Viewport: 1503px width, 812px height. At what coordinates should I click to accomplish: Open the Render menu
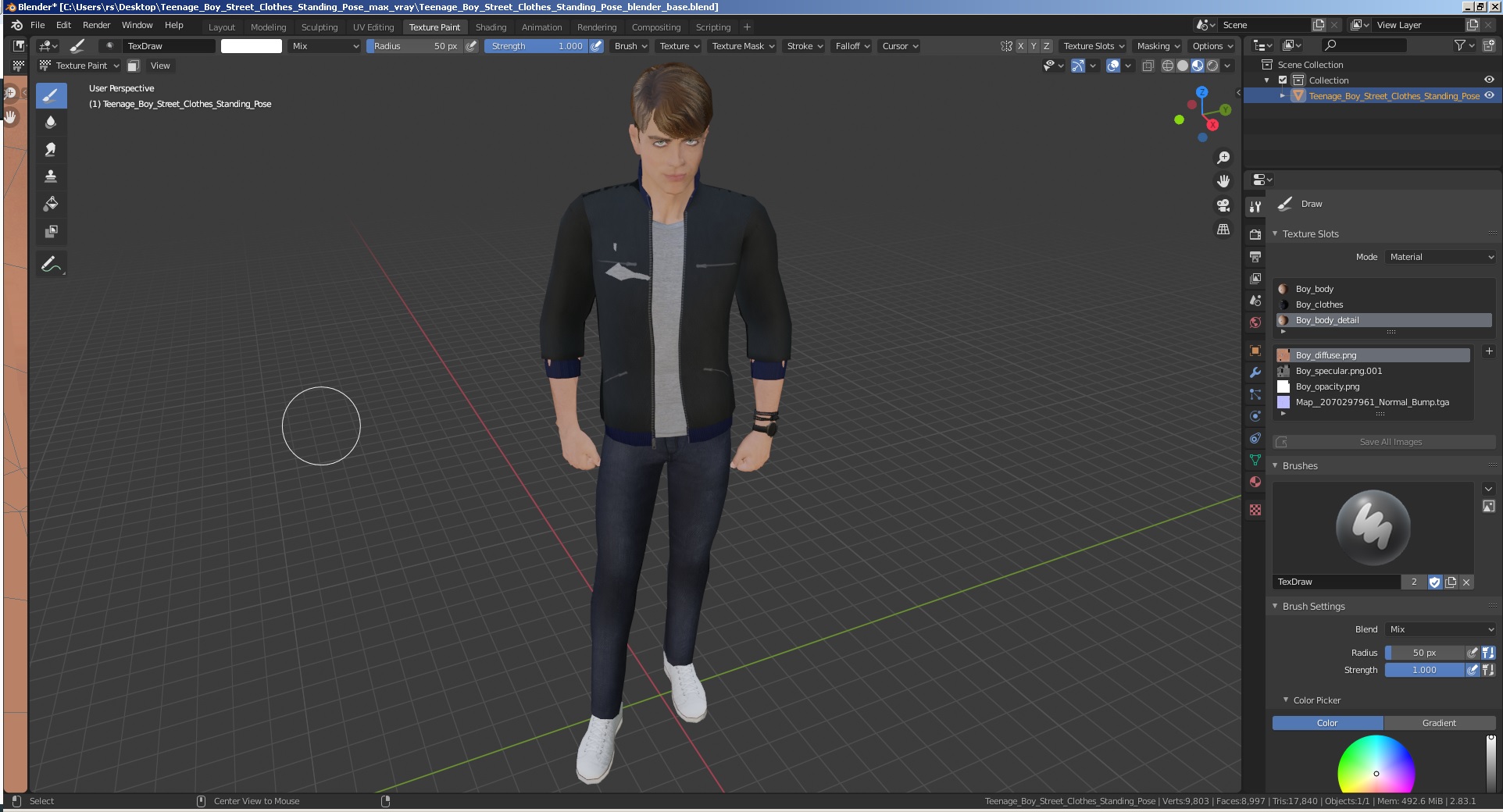(x=96, y=25)
